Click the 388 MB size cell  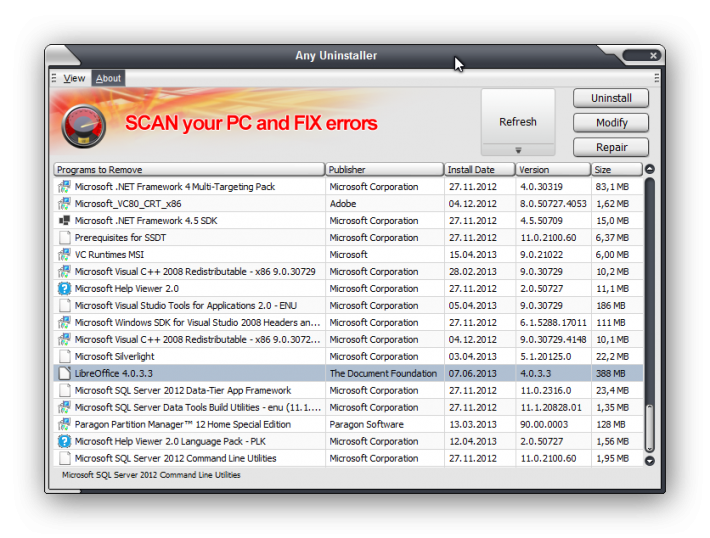pos(610,374)
